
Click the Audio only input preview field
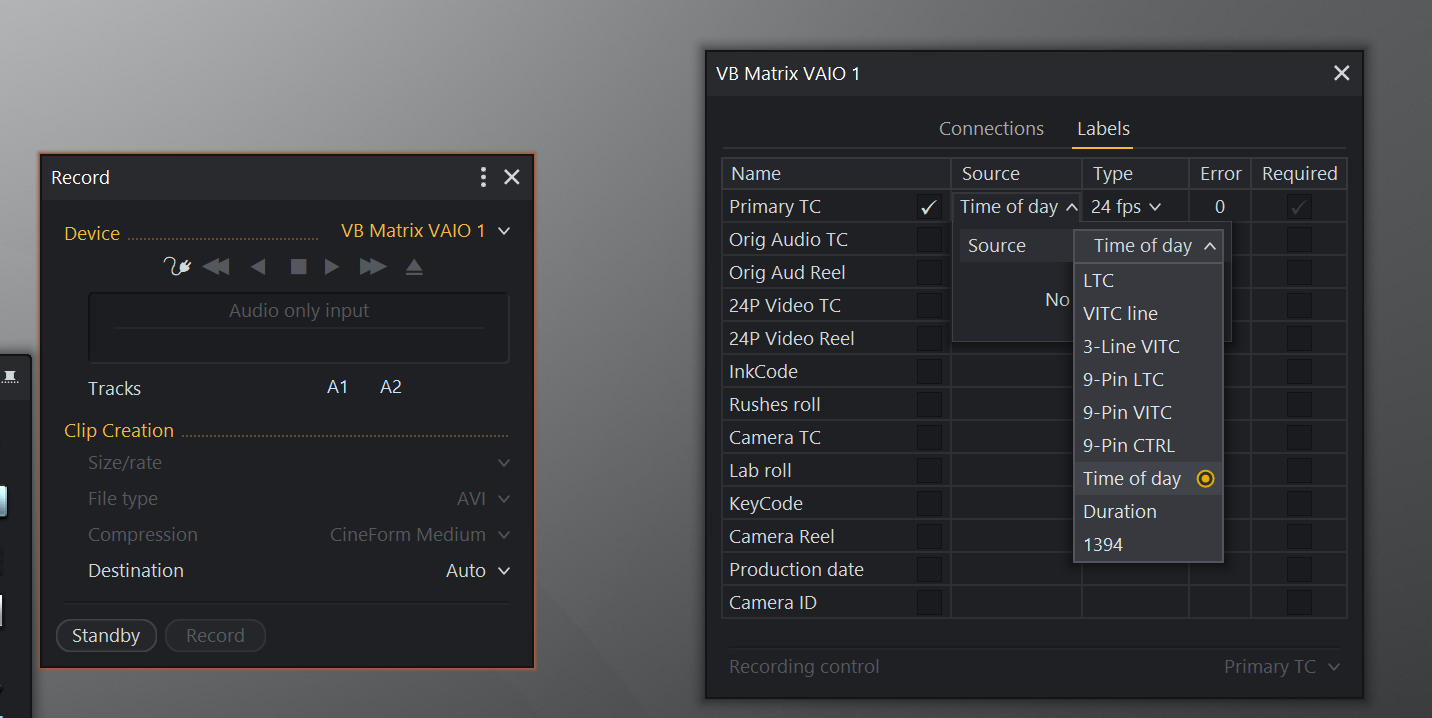299,327
